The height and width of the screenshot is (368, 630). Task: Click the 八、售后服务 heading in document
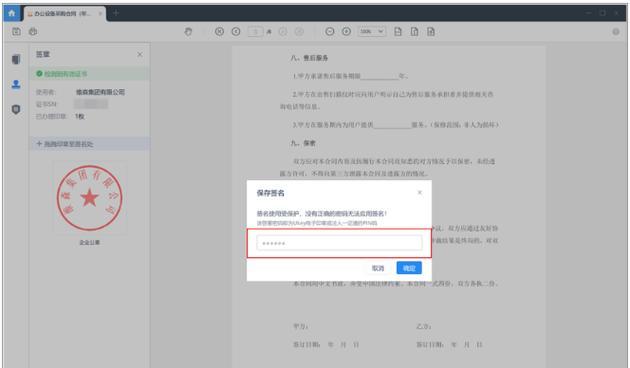coord(309,58)
